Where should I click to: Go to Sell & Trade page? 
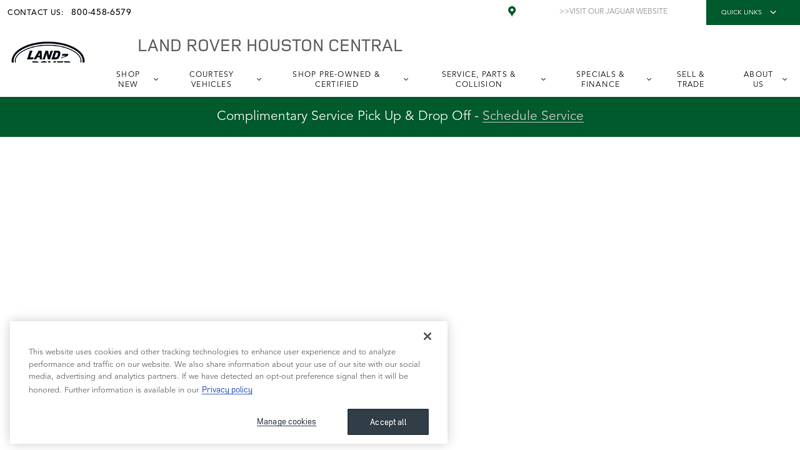[x=690, y=79]
